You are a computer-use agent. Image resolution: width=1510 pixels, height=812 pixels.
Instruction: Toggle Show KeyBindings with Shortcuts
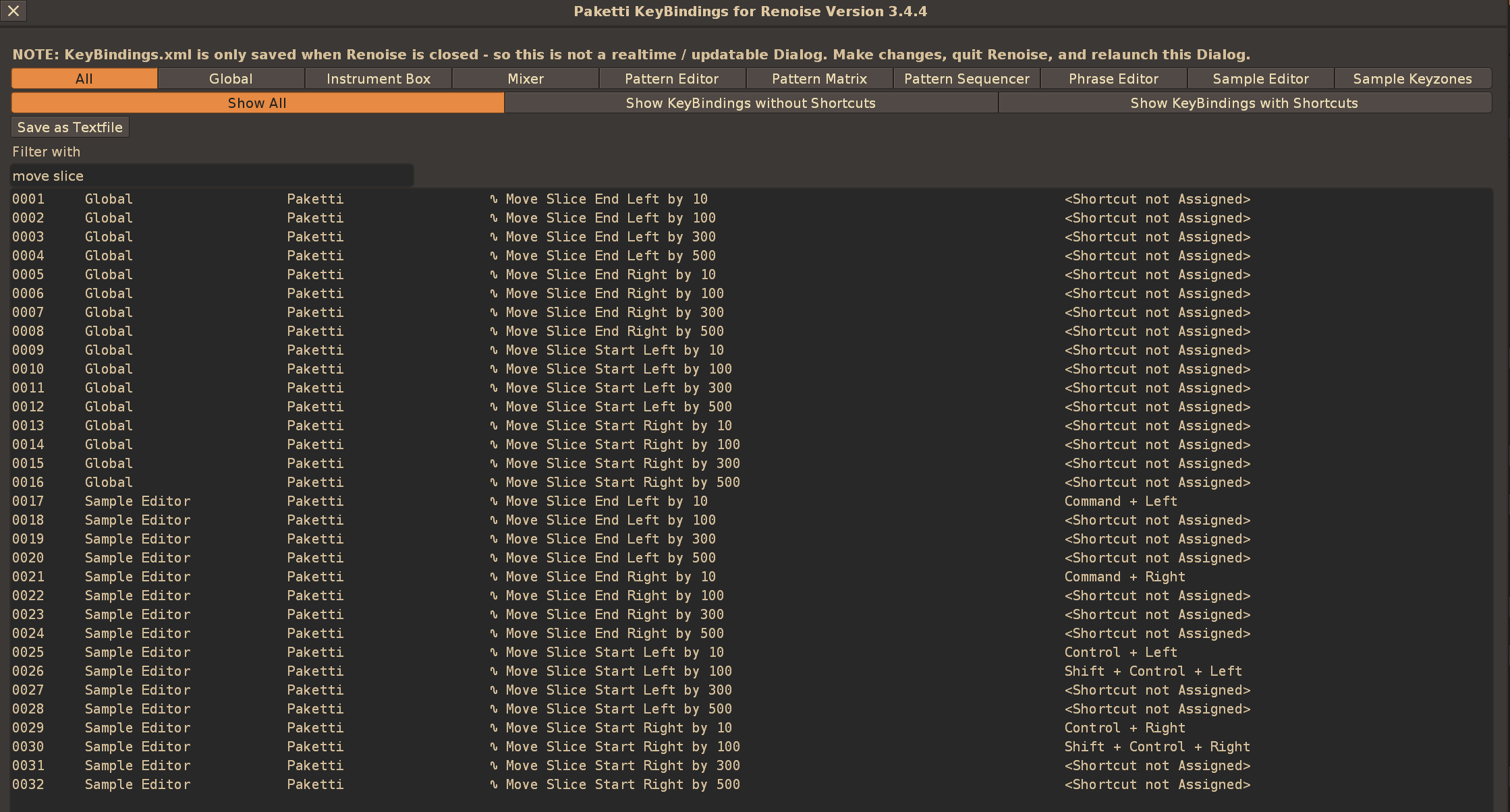(1243, 103)
